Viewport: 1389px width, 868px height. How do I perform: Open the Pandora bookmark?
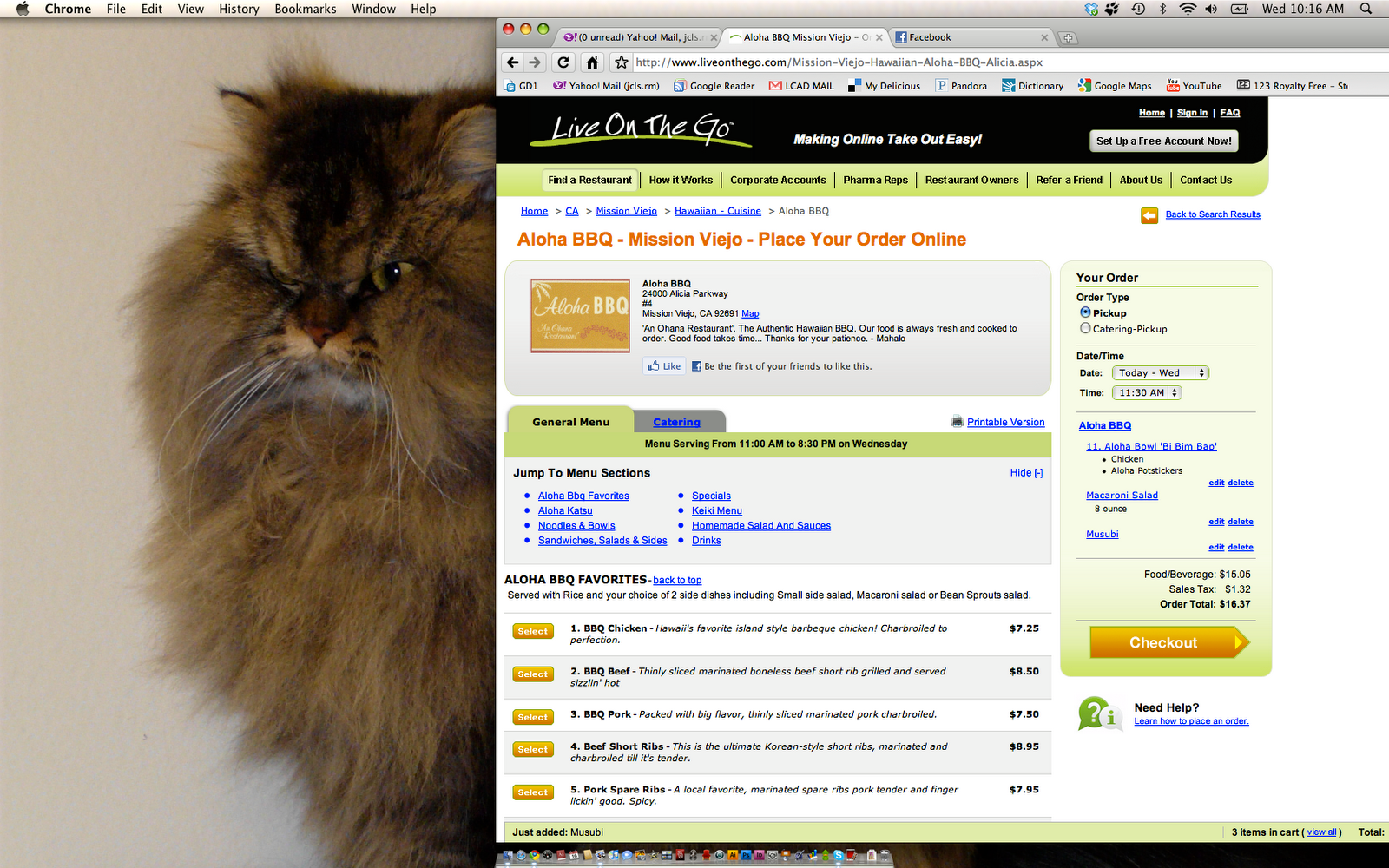pos(961,86)
